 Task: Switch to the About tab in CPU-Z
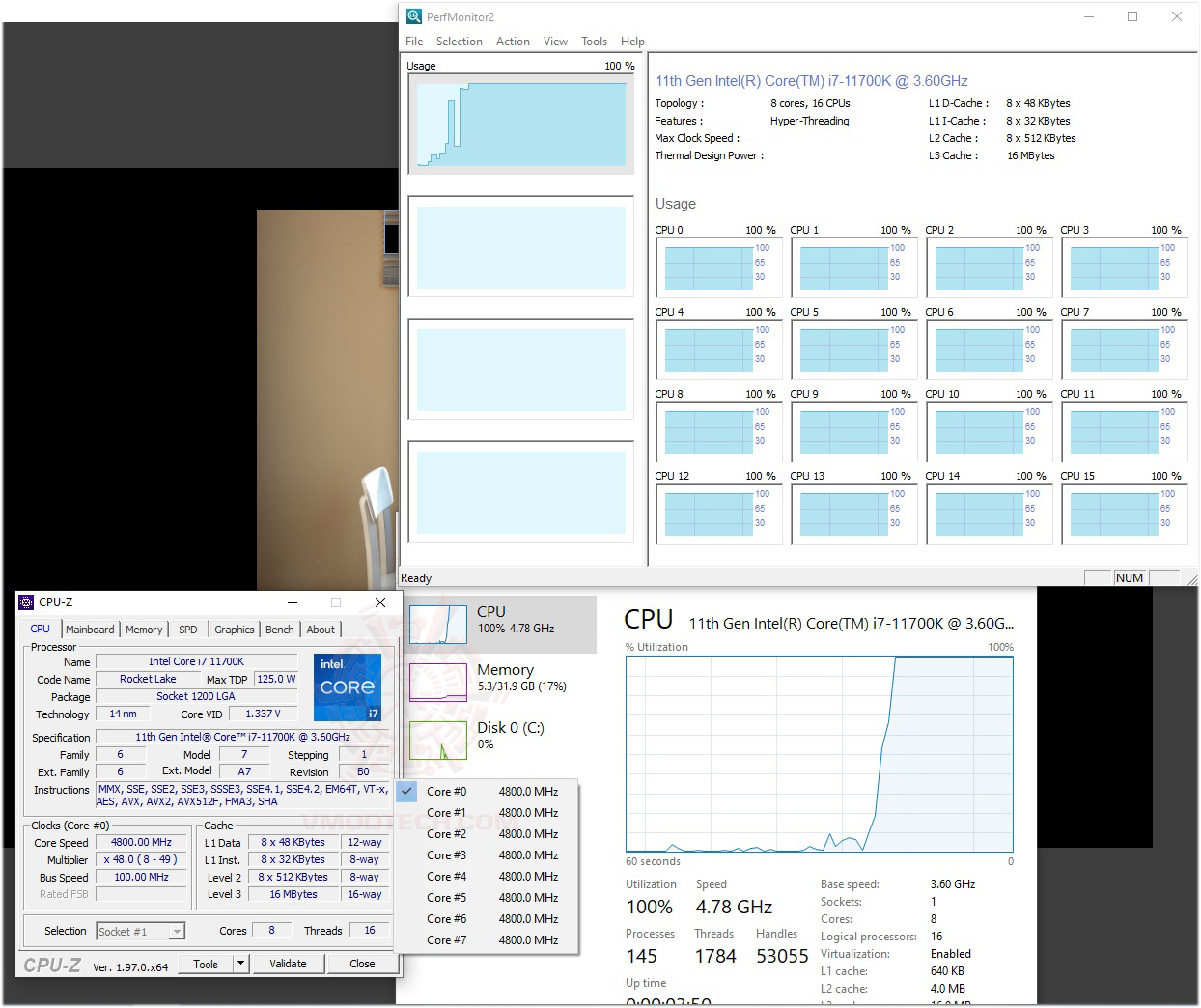[321, 630]
